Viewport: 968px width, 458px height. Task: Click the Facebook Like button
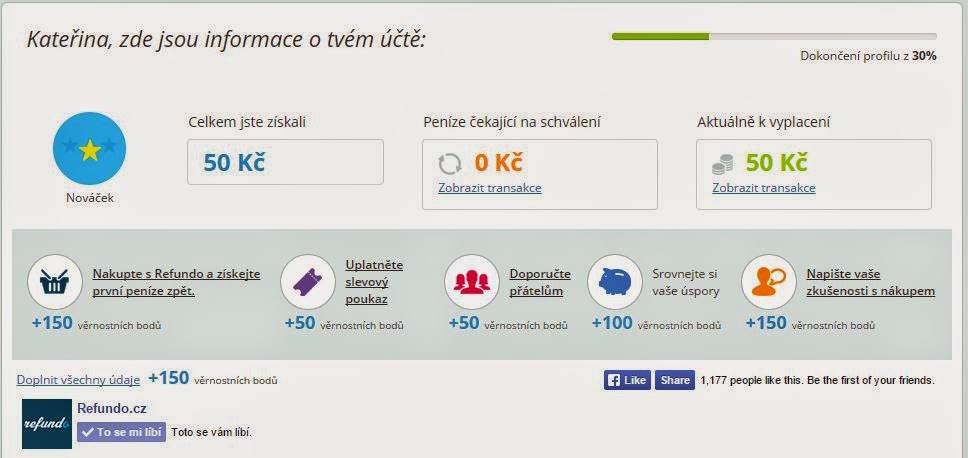click(x=627, y=380)
